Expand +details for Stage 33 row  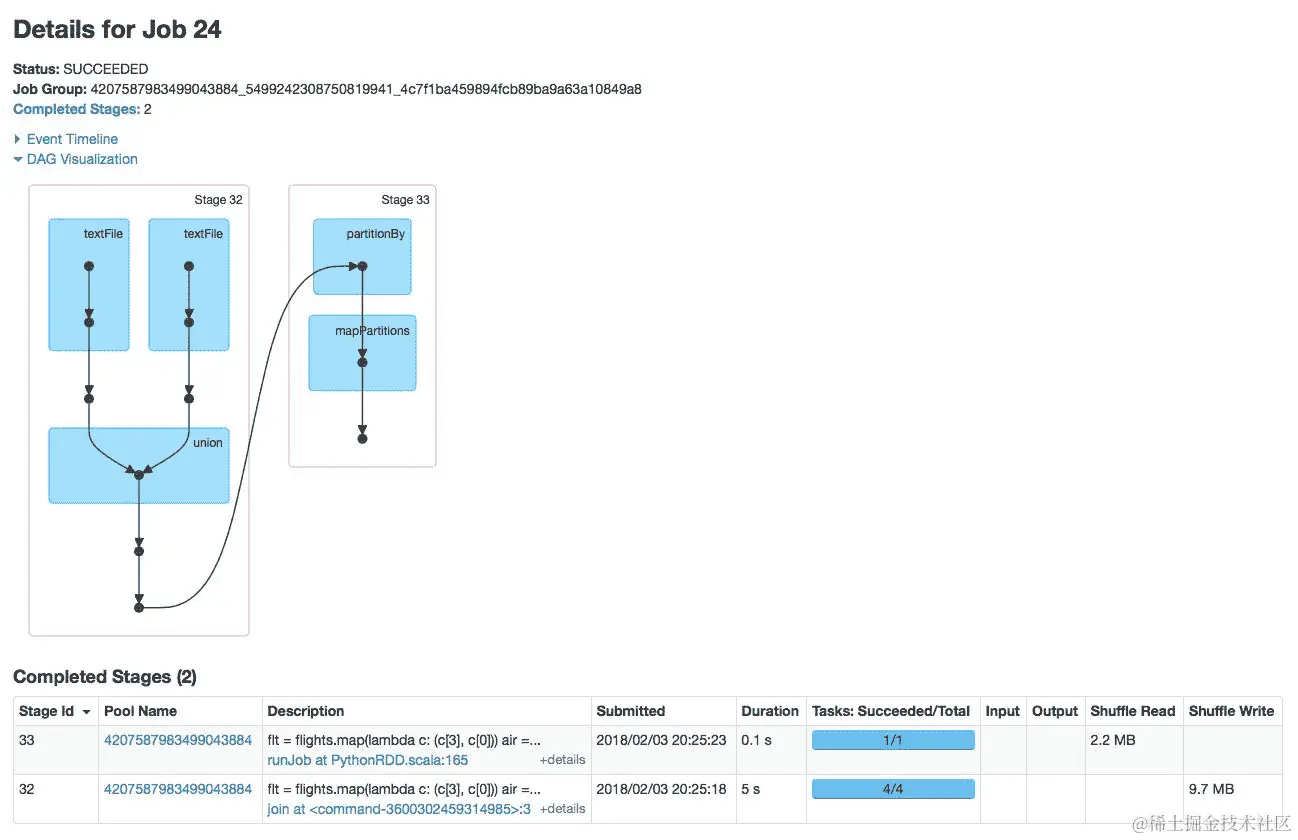pyautogui.click(x=562, y=760)
